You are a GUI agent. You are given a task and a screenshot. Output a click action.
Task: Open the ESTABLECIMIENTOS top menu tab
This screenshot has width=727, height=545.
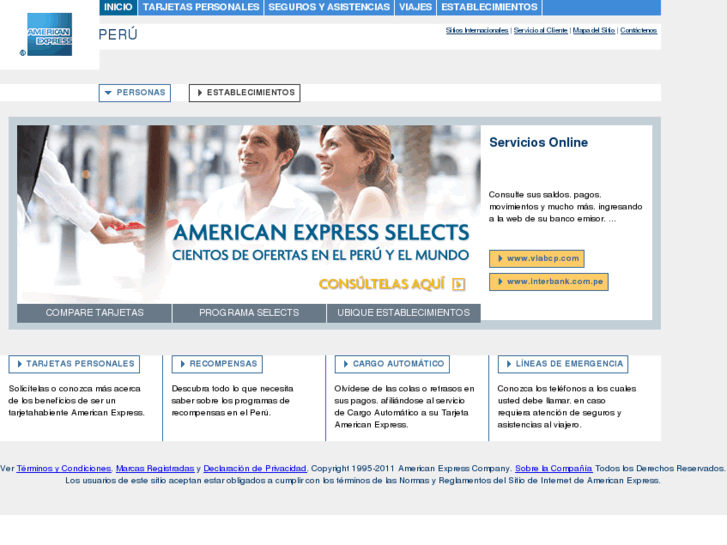[489, 7]
